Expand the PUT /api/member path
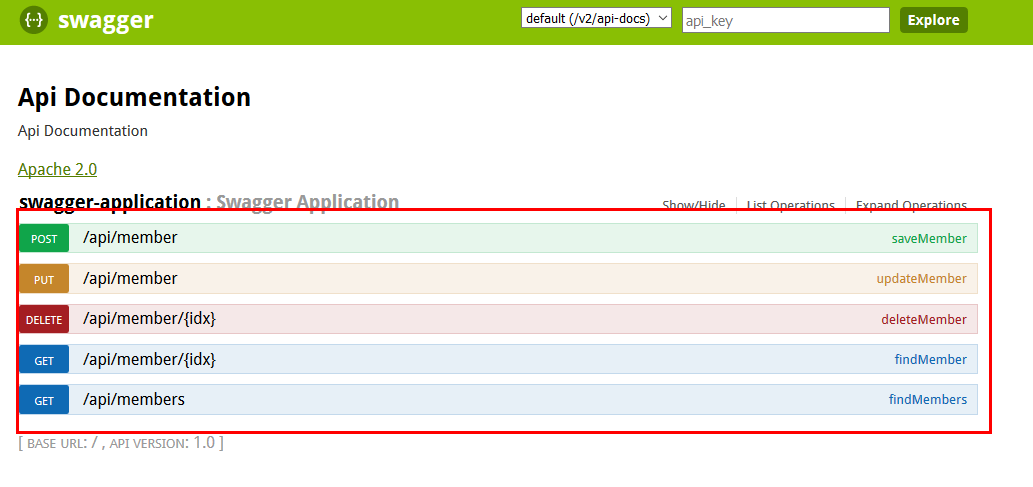The width and height of the screenshot is (1033, 487). [130, 279]
